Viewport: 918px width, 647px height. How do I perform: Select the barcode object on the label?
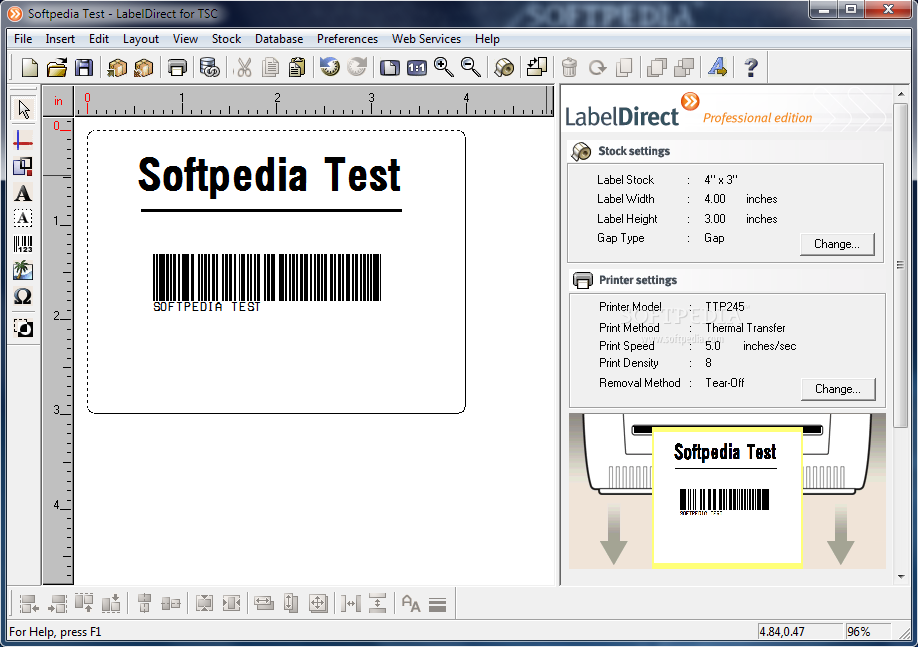(x=266, y=283)
